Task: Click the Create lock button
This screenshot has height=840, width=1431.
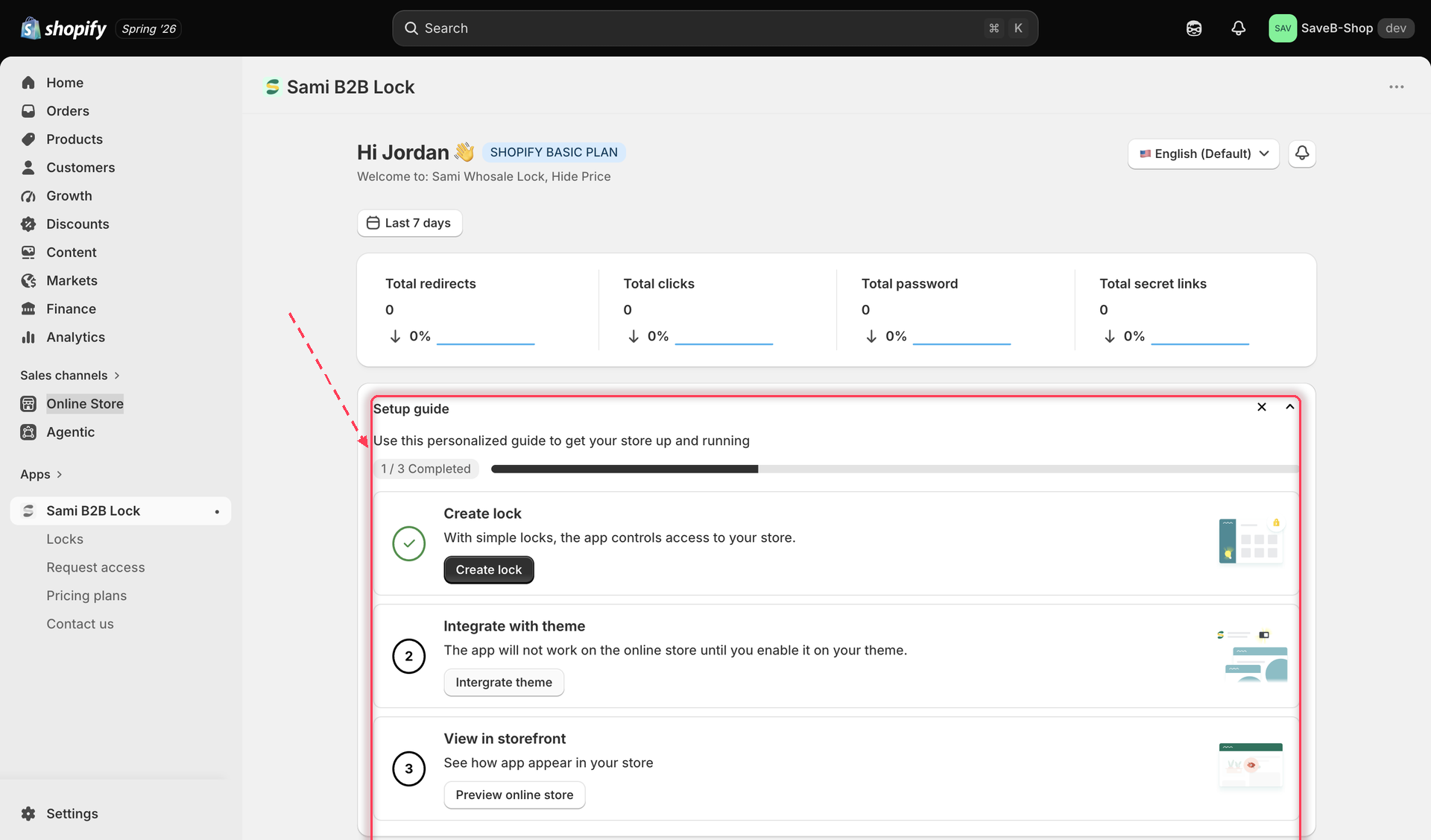Action: (x=489, y=569)
